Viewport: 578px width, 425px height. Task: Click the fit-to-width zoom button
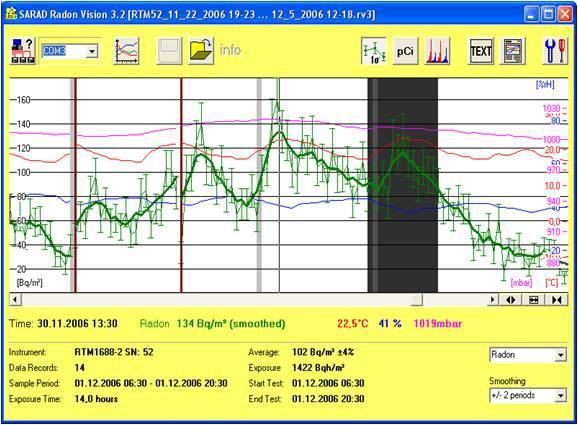coord(533,300)
